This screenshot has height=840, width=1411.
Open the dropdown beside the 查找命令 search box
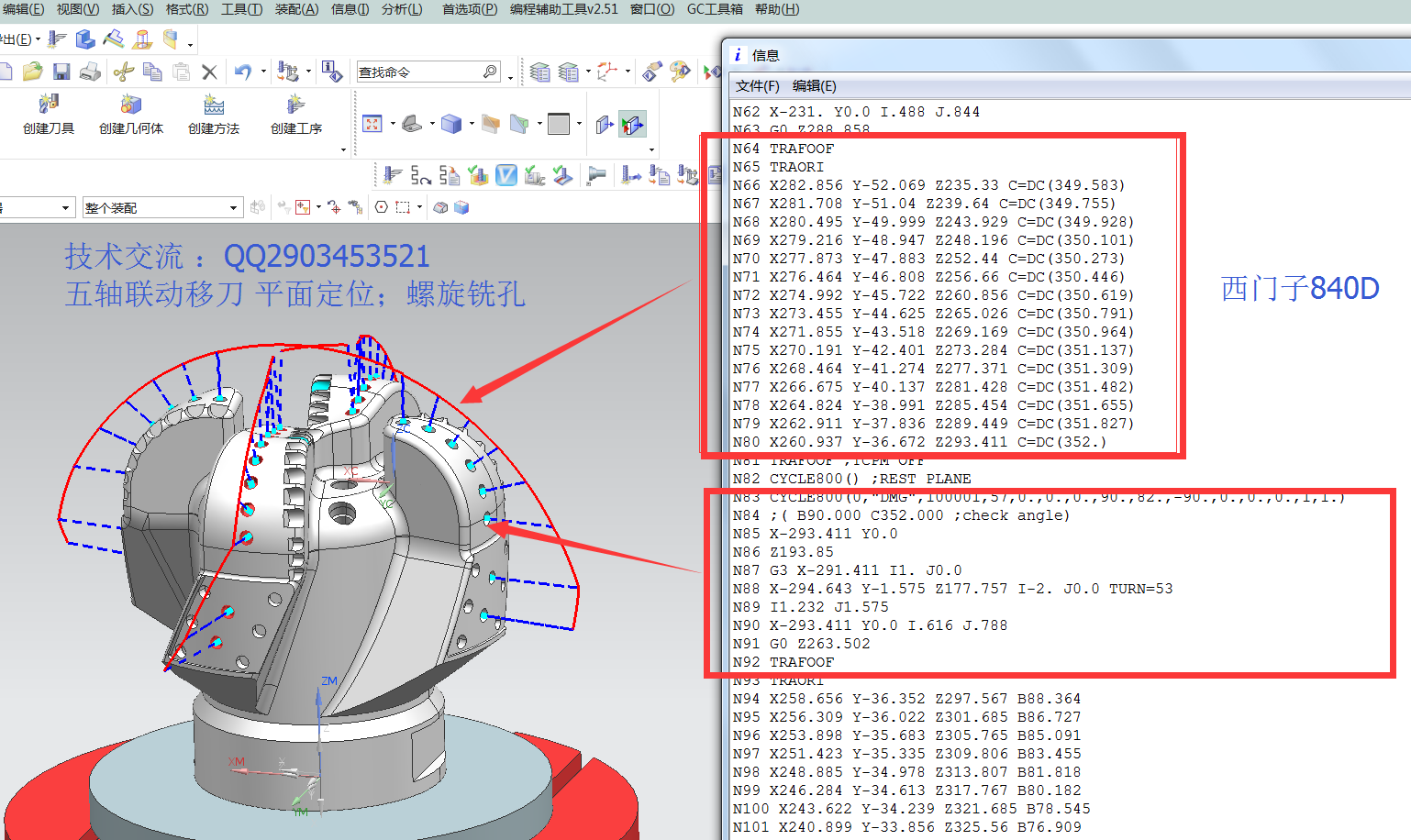pos(511,77)
